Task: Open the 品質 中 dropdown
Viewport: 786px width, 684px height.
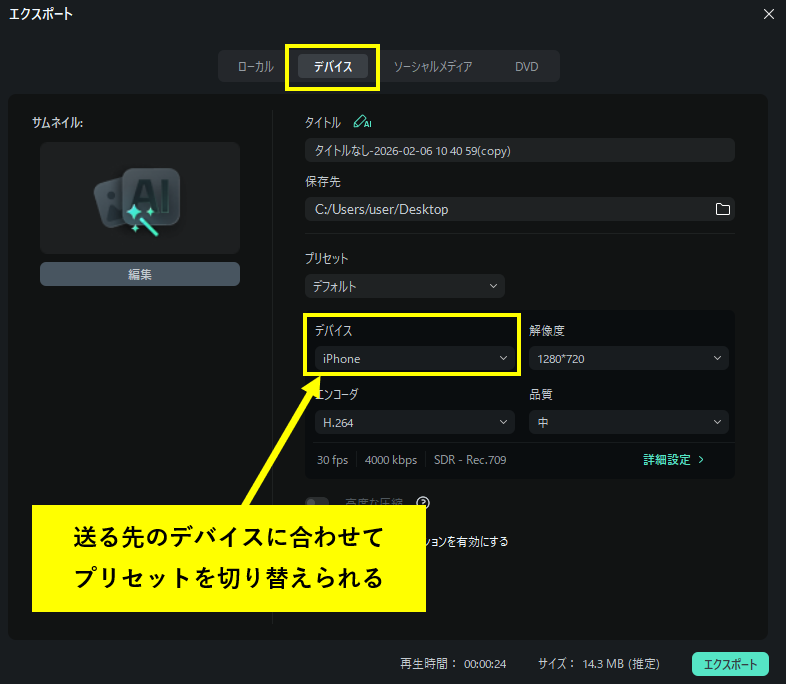Action: tap(629, 422)
